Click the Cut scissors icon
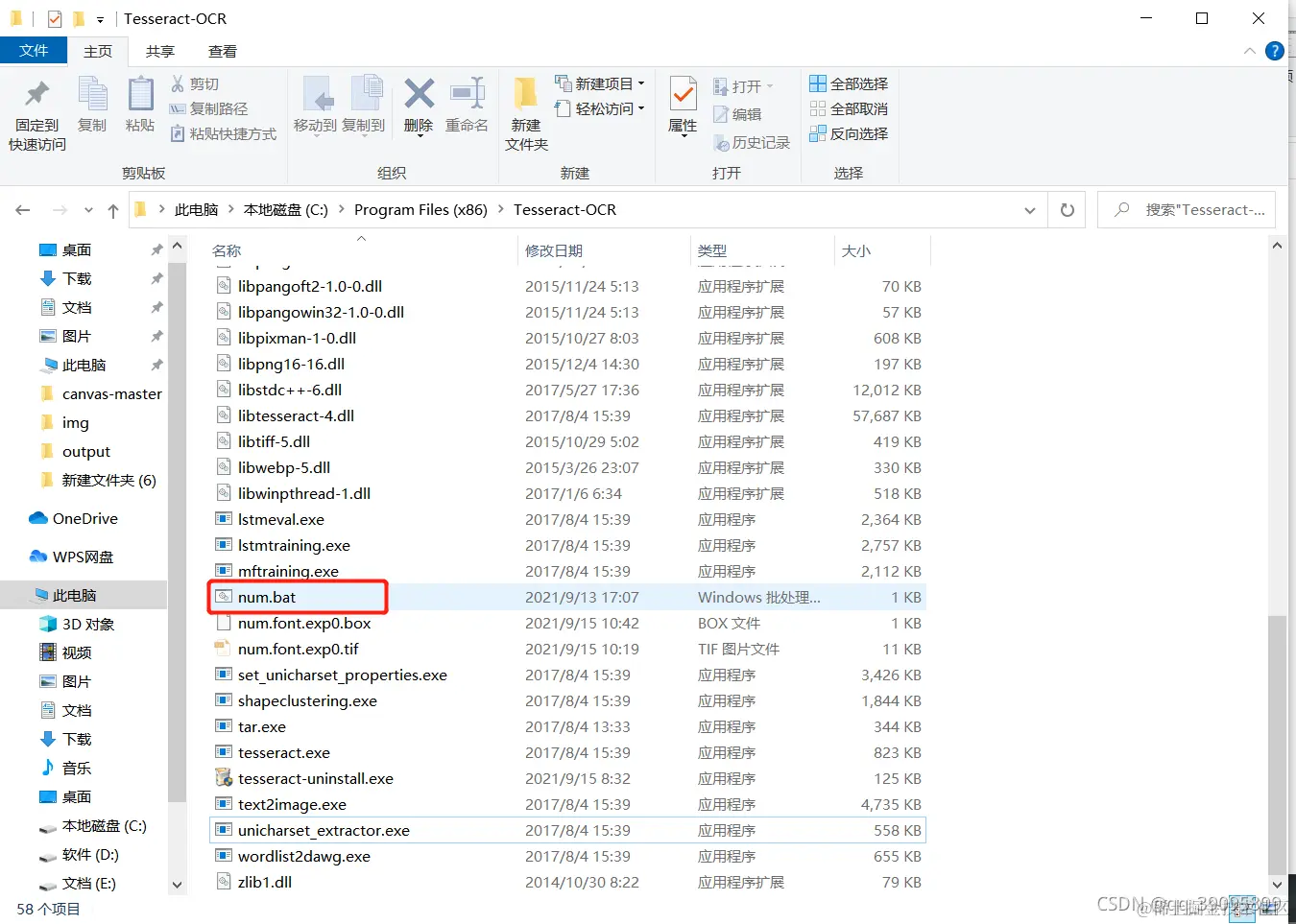This screenshot has height=924, width=1296. [x=179, y=83]
